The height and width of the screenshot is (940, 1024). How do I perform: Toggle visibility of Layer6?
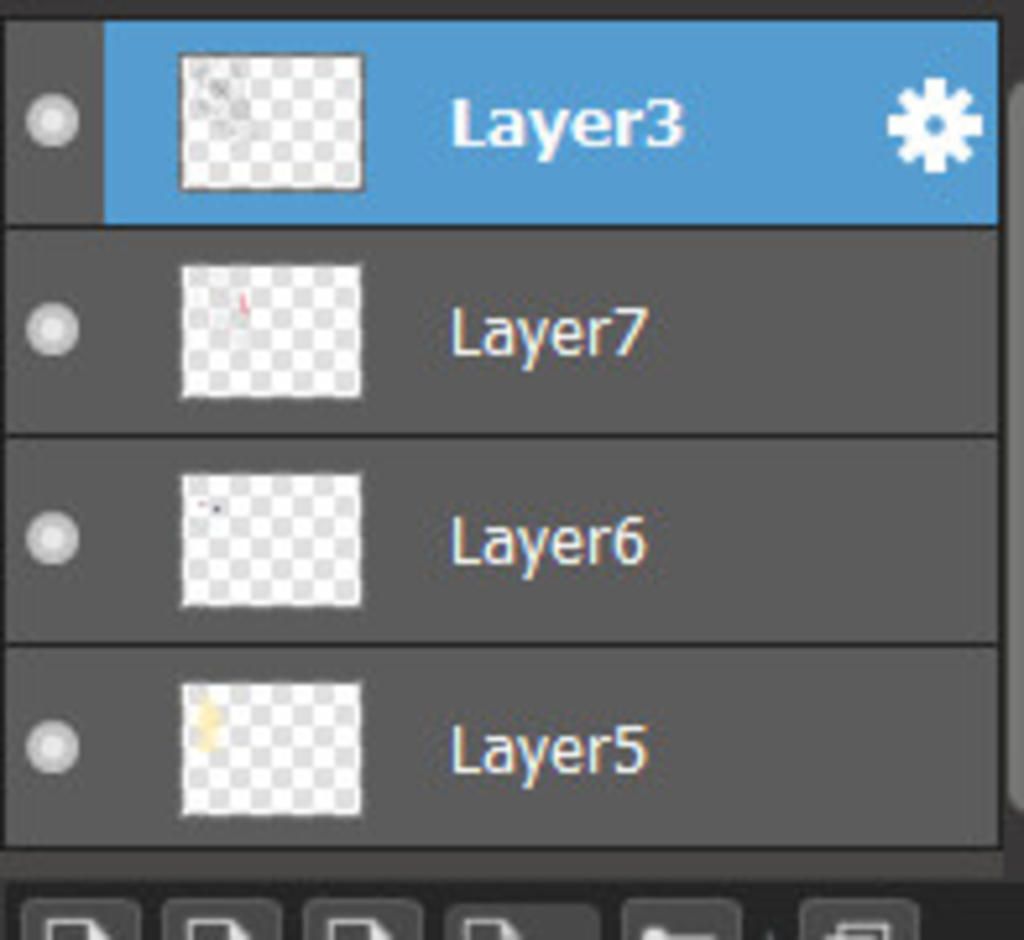(x=52, y=539)
